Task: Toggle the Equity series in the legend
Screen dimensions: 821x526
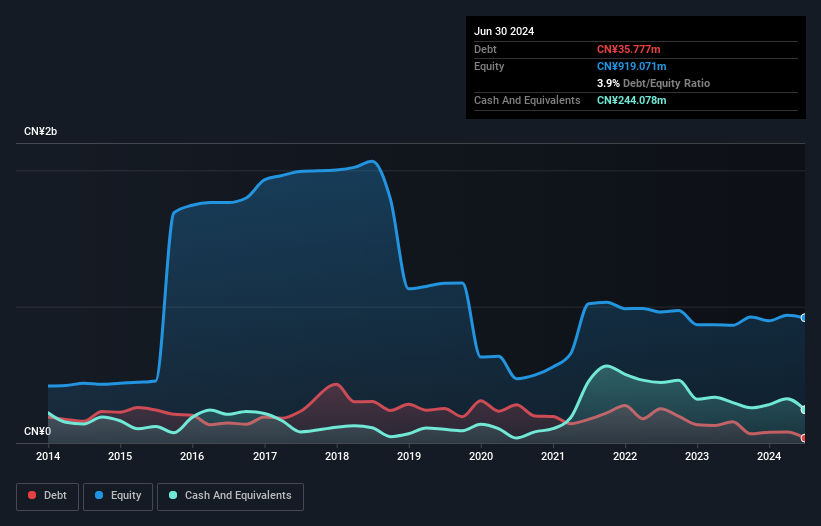Action: (x=118, y=496)
